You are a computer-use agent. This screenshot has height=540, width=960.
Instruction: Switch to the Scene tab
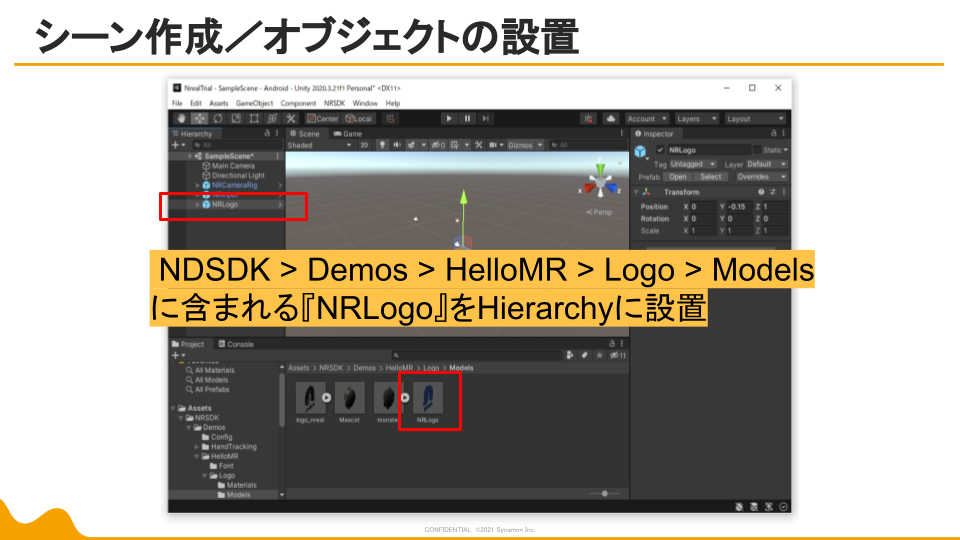pyautogui.click(x=305, y=133)
